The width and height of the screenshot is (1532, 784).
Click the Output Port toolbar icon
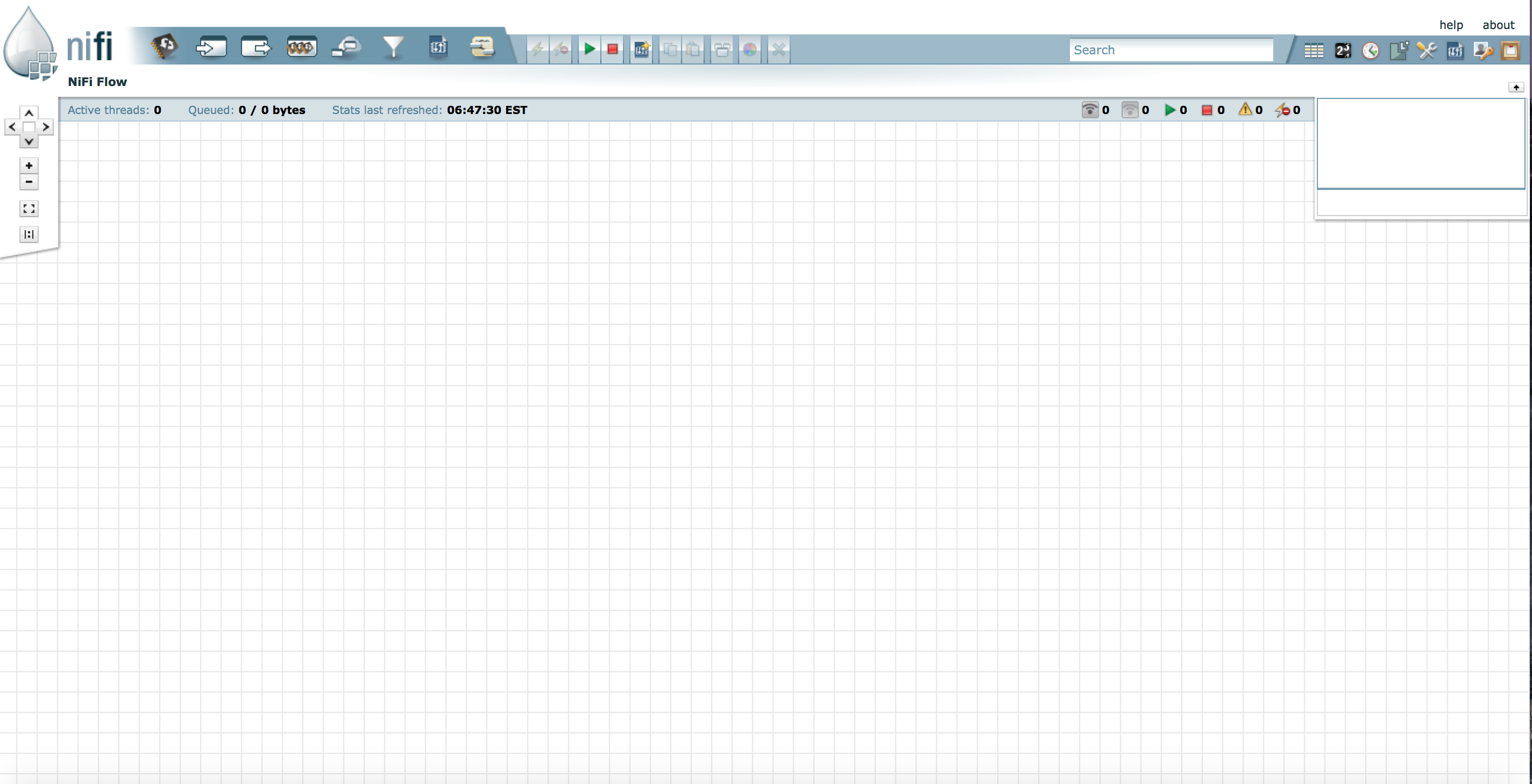click(256, 47)
